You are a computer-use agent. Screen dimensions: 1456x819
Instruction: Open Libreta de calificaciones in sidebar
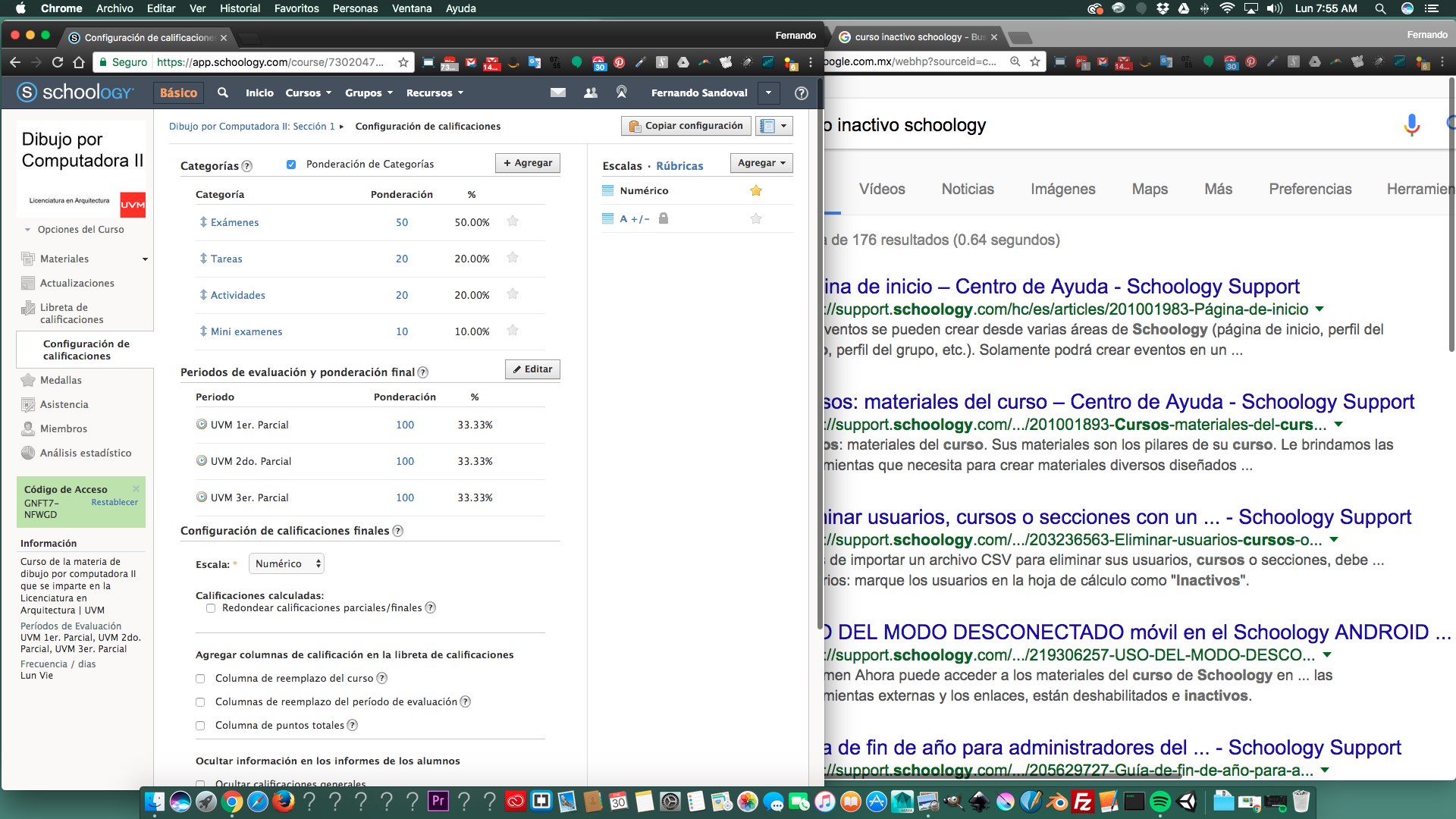click(71, 313)
